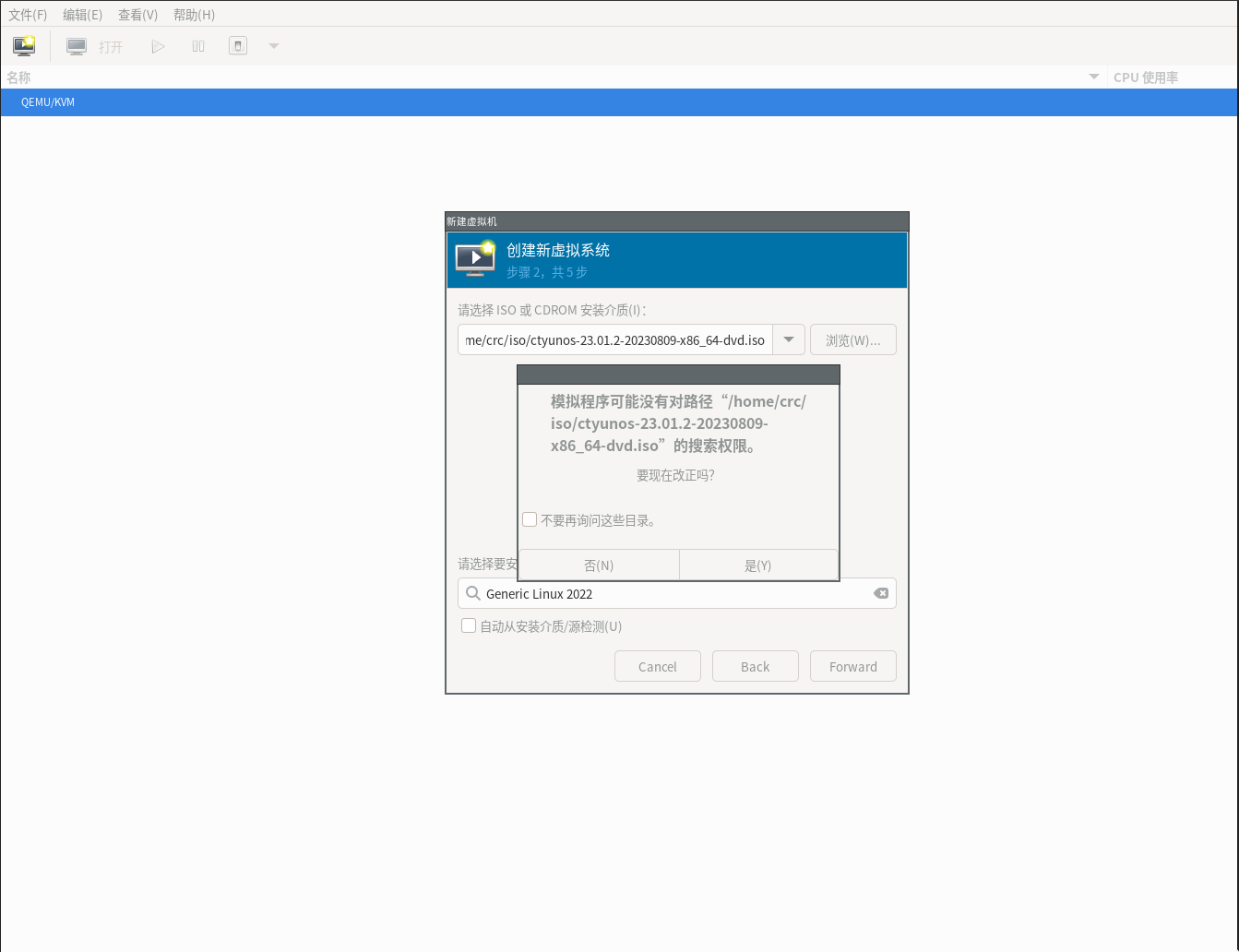Image resolution: width=1239 pixels, height=952 pixels.
Task: Expand the shutdown options dropdown arrow
Action: coord(274,46)
